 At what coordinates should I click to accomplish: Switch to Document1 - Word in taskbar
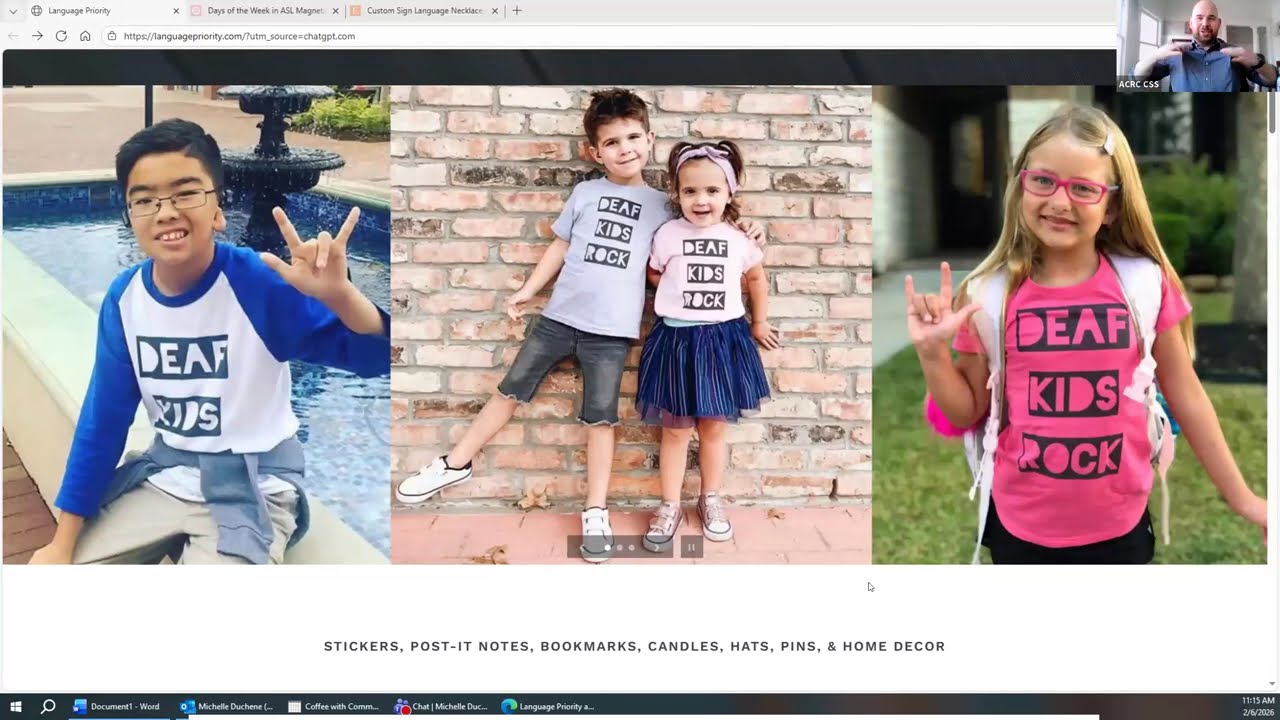pyautogui.click(x=117, y=706)
